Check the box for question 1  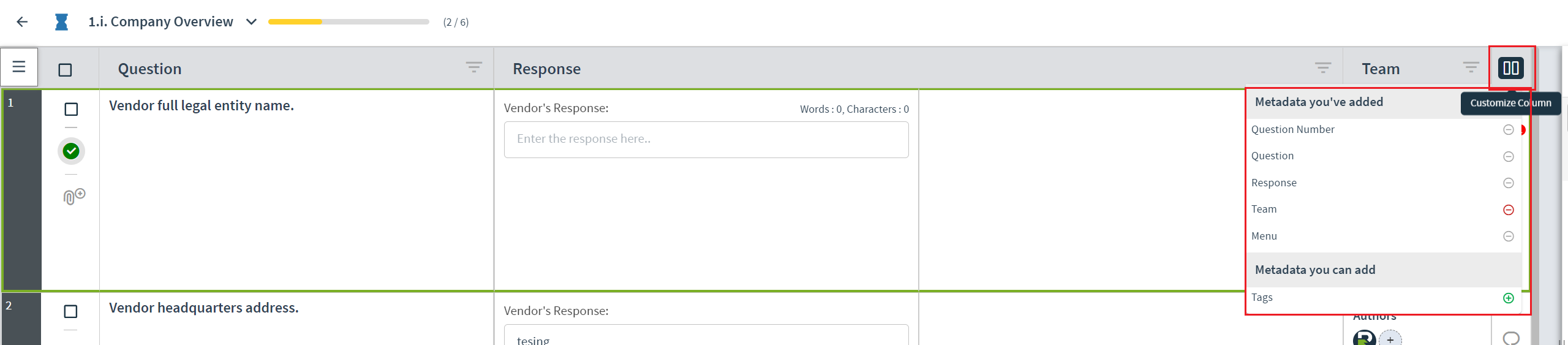tap(71, 109)
